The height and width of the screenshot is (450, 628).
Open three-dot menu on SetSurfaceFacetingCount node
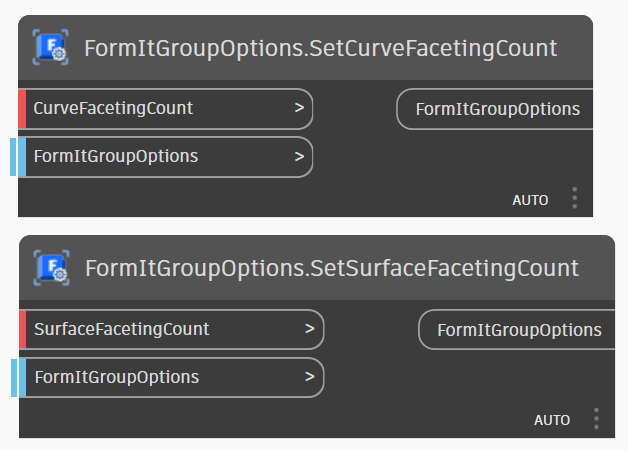(x=596, y=419)
